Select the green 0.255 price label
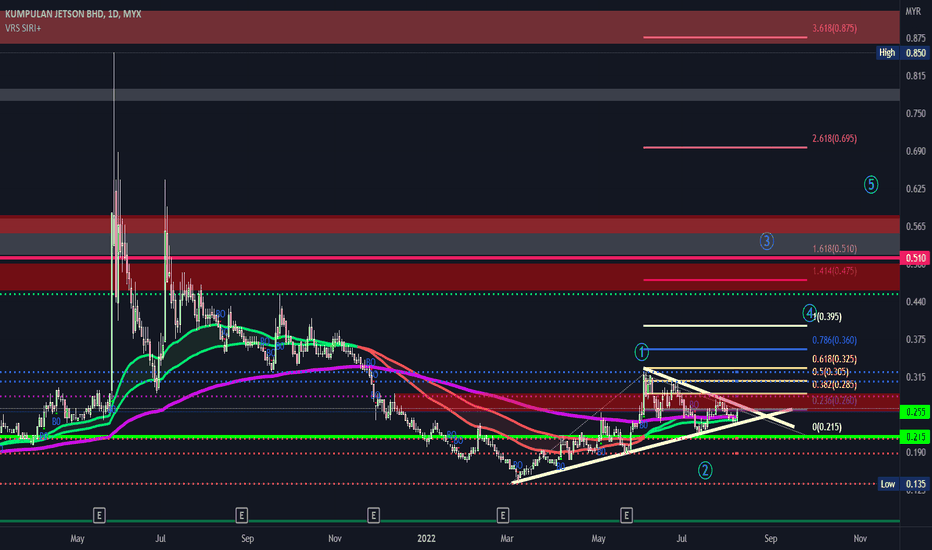This screenshot has height=550, width=932. click(915, 411)
